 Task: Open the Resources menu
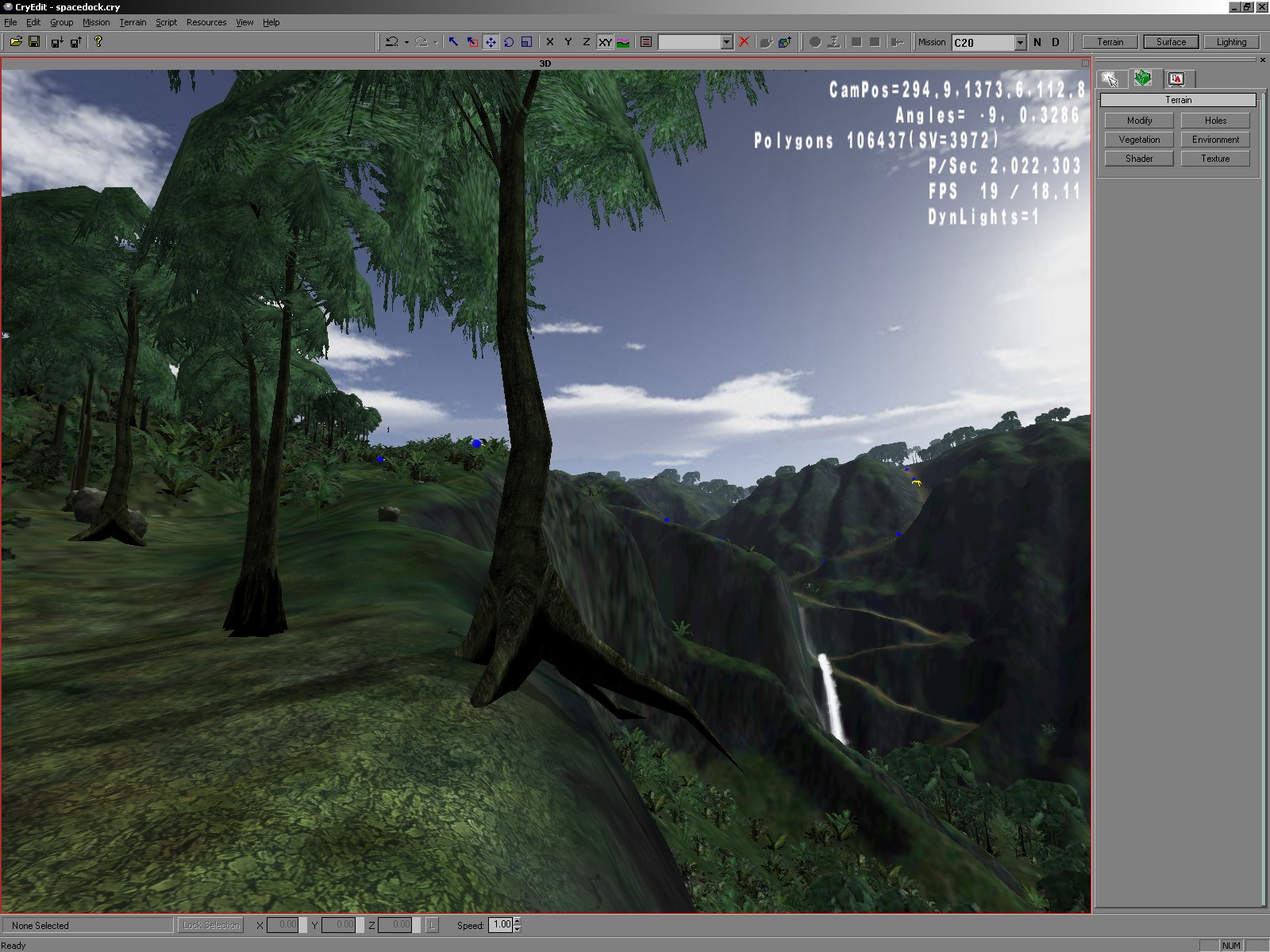coord(206,22)
